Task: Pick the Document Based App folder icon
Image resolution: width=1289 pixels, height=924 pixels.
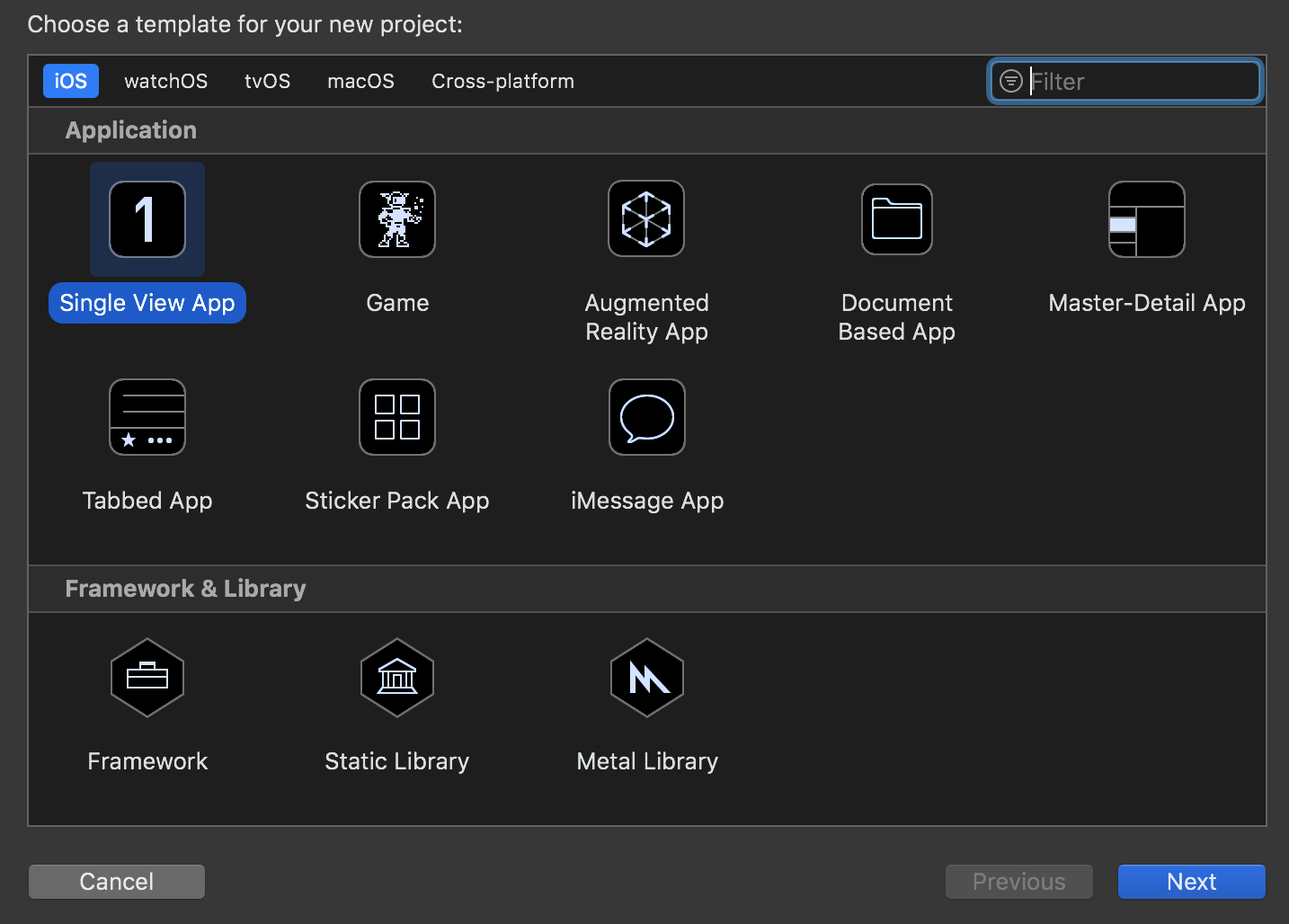Action: (x=897, y=219)
